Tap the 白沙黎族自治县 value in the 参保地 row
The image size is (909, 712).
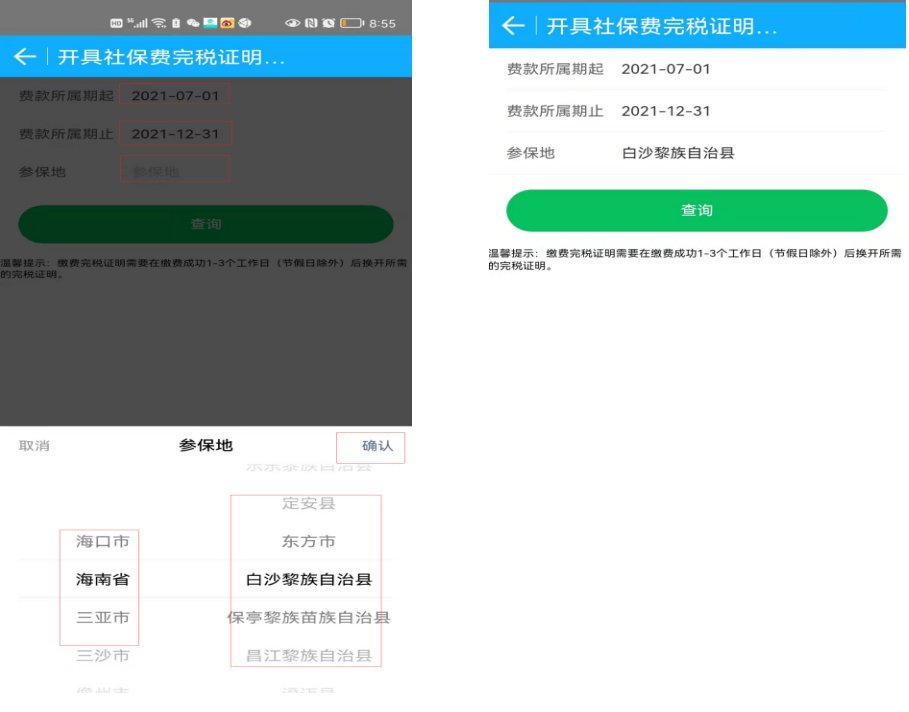[678, 153]
